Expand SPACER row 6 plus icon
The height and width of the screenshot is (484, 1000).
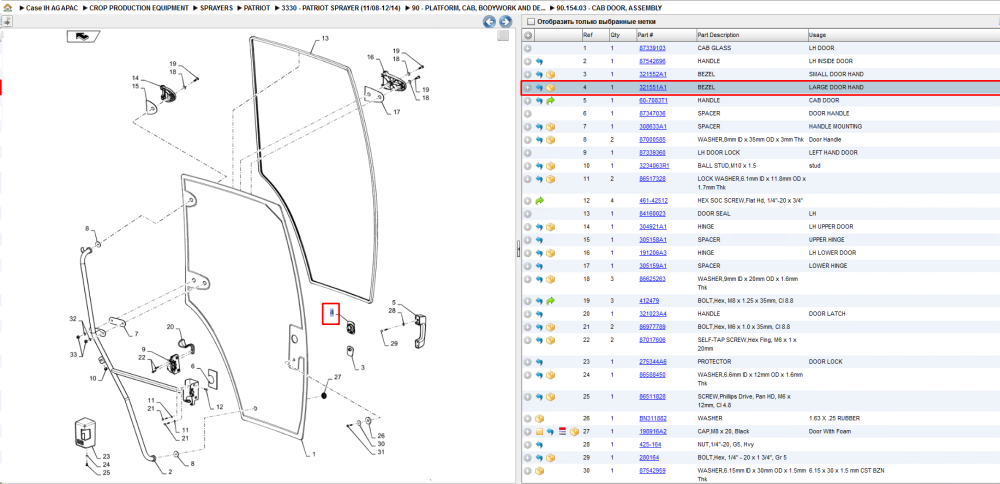(527, 114)
